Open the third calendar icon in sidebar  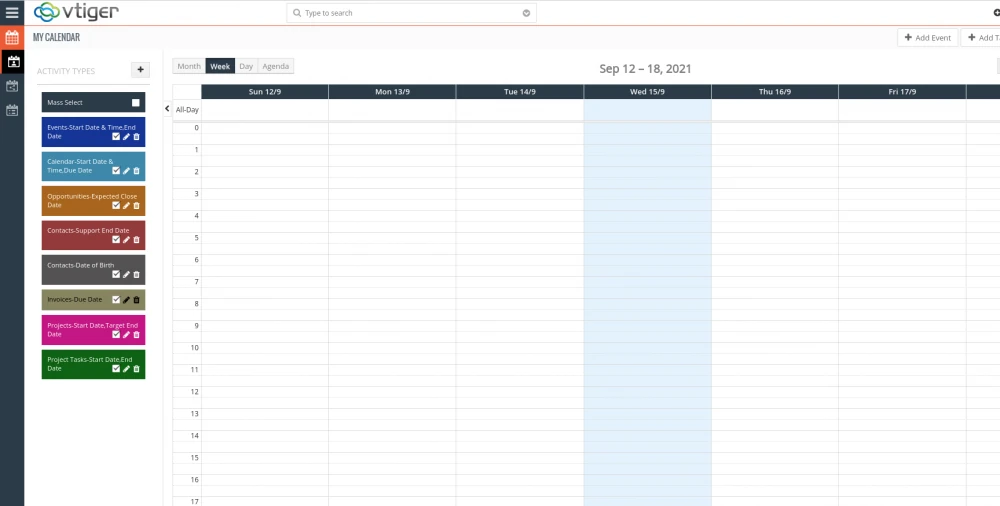coord(12,86)
